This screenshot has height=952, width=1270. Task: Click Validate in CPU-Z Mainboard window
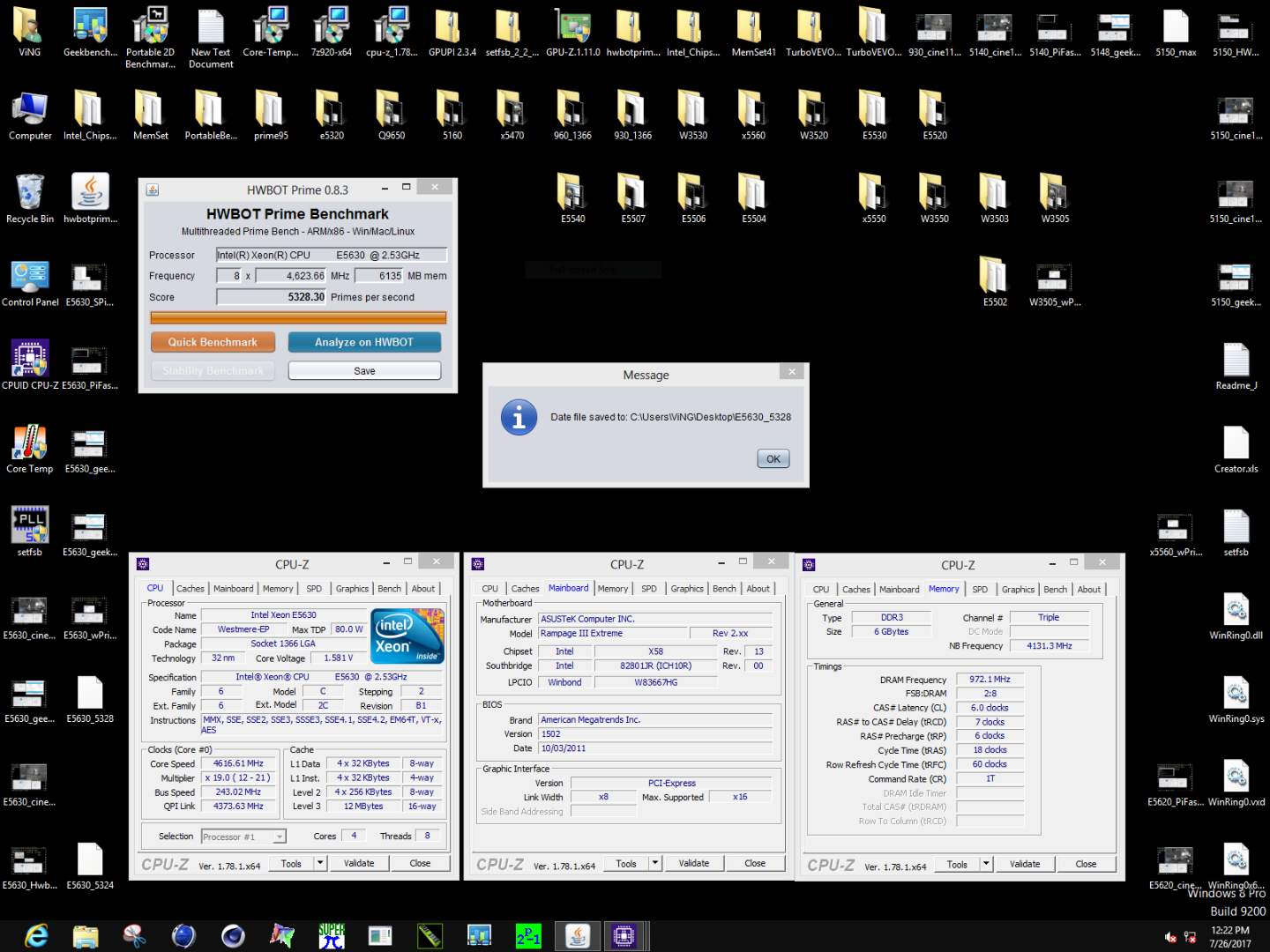point(694,864)
